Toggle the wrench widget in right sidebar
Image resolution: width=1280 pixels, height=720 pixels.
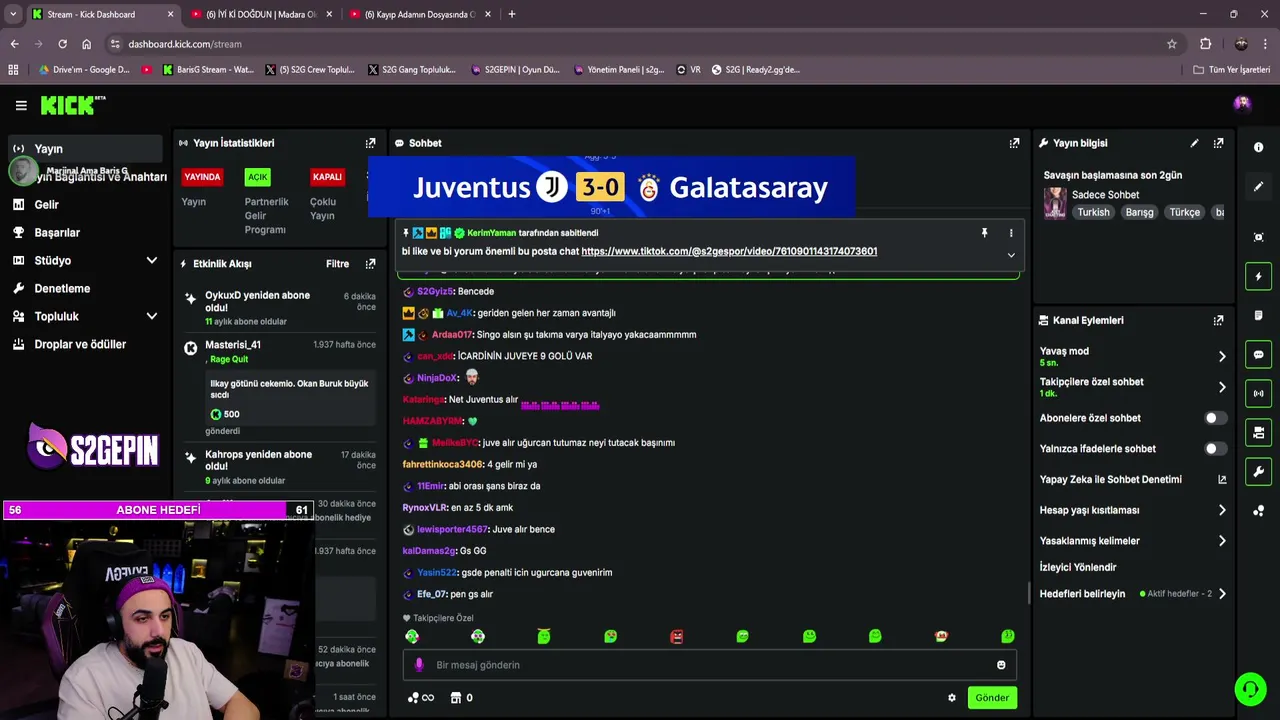1258,471
